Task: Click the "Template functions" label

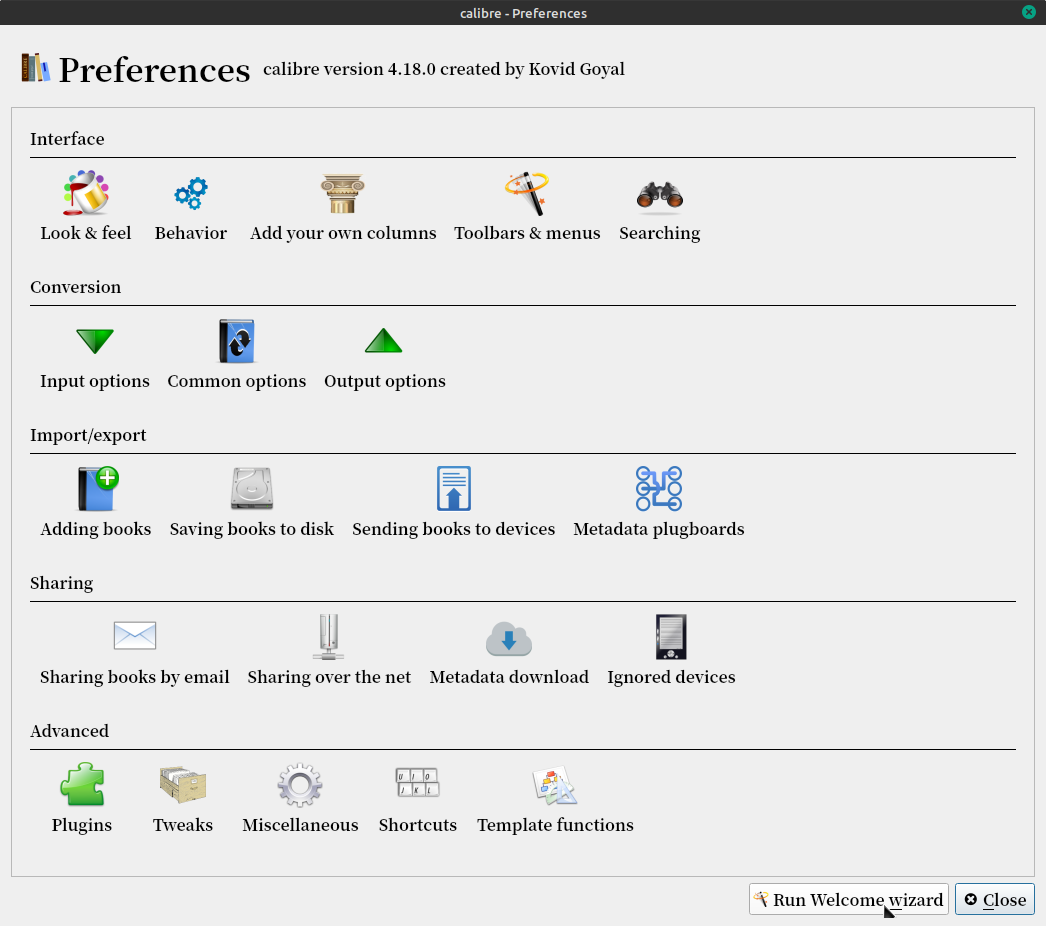Action: coord(555,825)
